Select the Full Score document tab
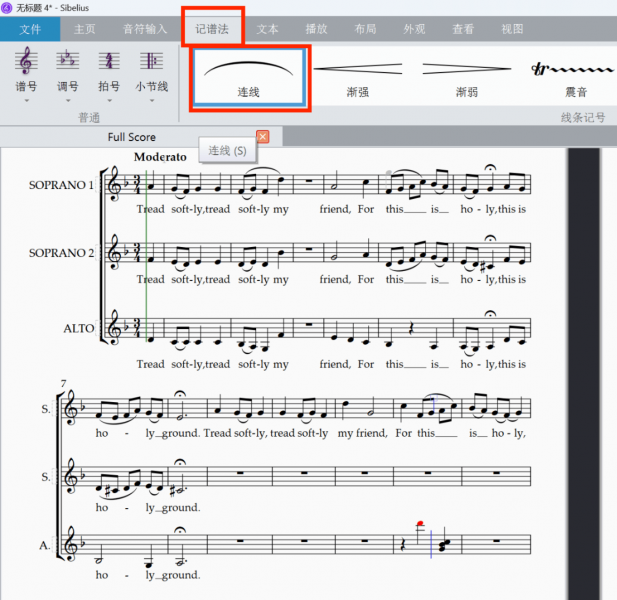Viewport: 617px width, 600px height. (132, 137)
